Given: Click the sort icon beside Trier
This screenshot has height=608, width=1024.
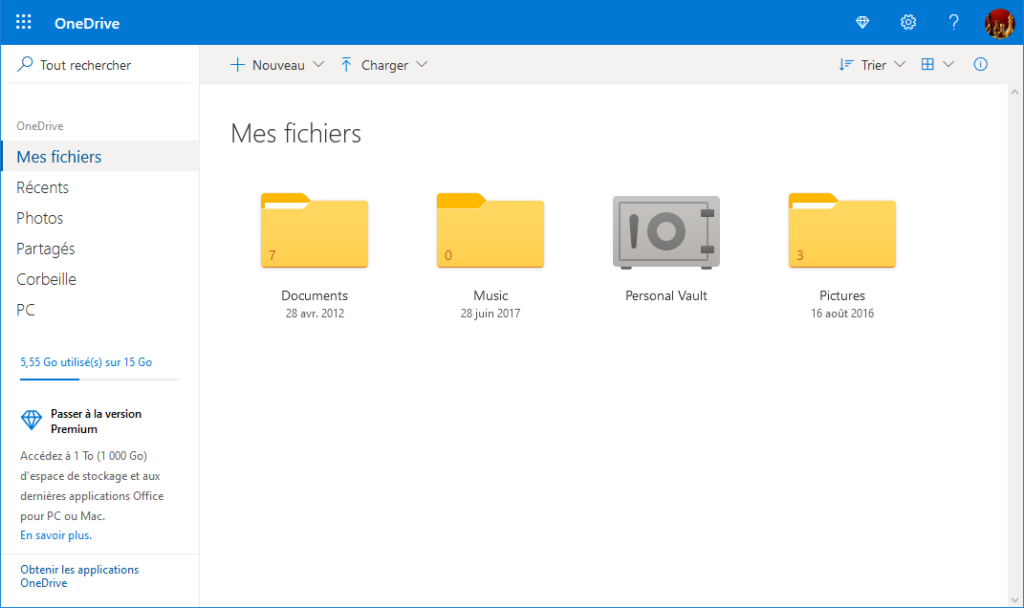Looking at the screenshot, I should coord(846,65).
